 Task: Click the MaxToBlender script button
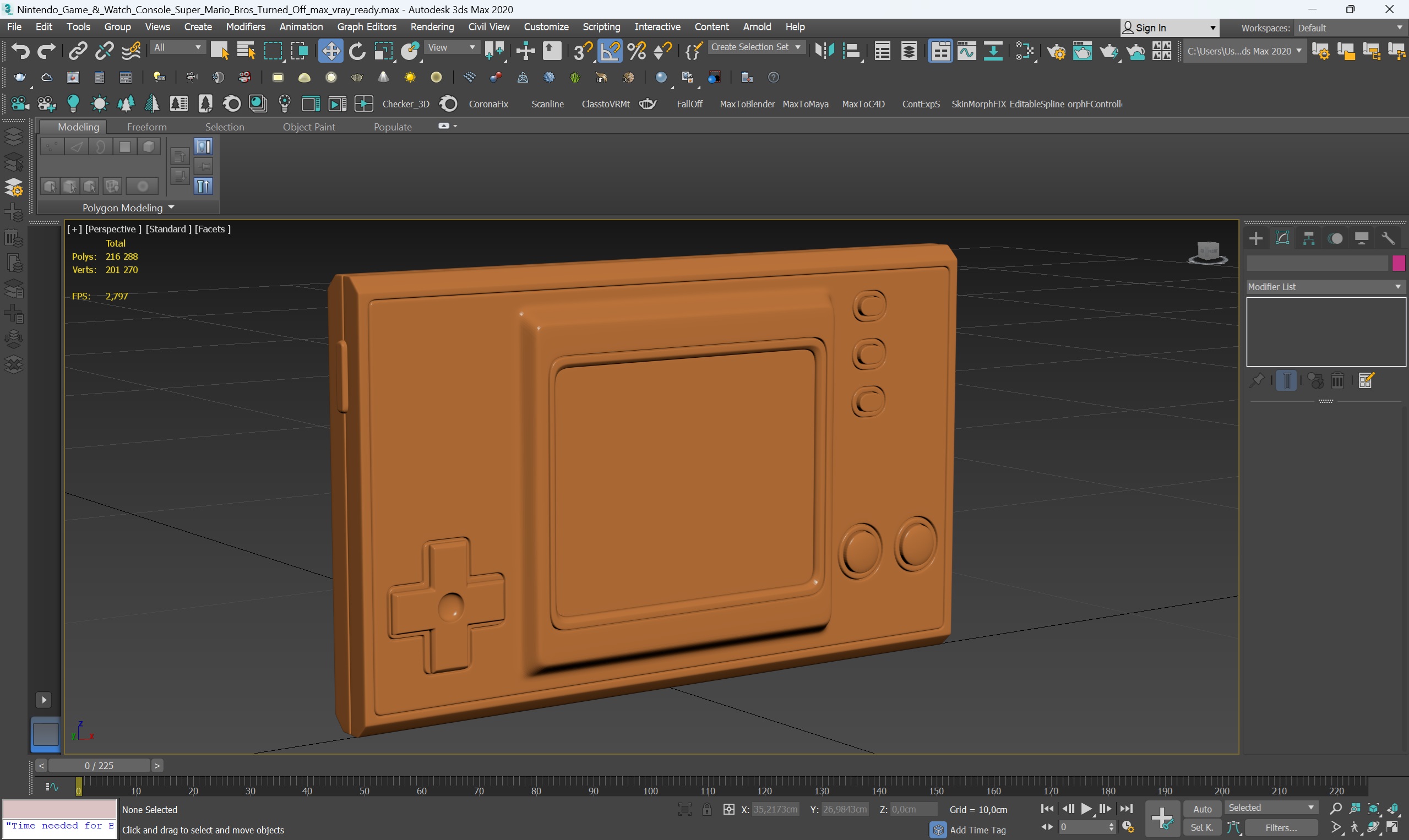pyautogui.click(x=747, y=104)
